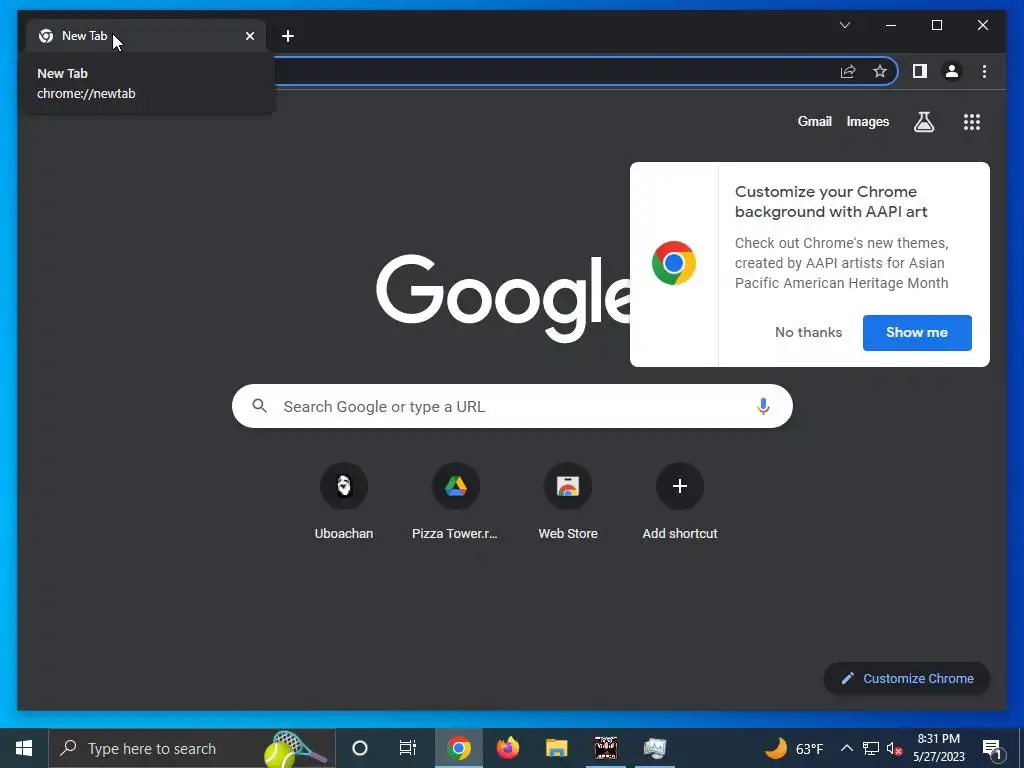This screenshot has width=1024, height=768.
Task: Open Web Store shortcut
Action: pyautogui.click(x=568, y=502)
